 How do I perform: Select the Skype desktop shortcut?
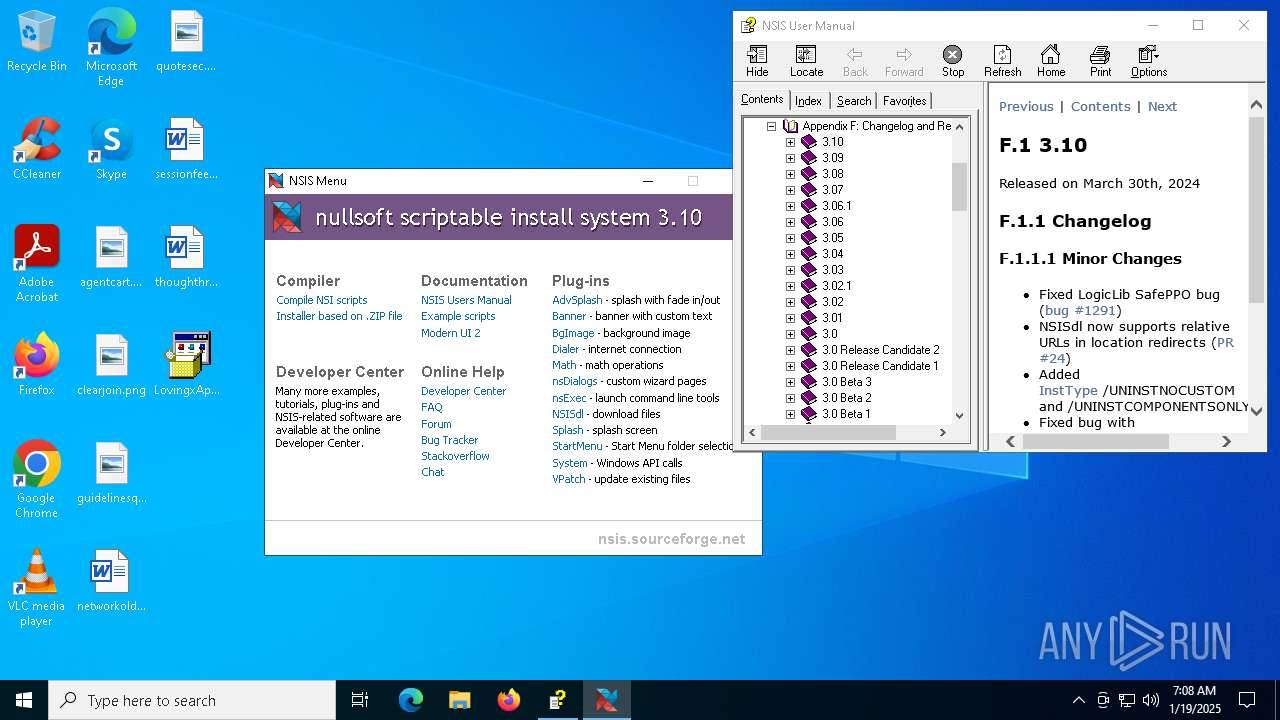click(x=111, y=149)
